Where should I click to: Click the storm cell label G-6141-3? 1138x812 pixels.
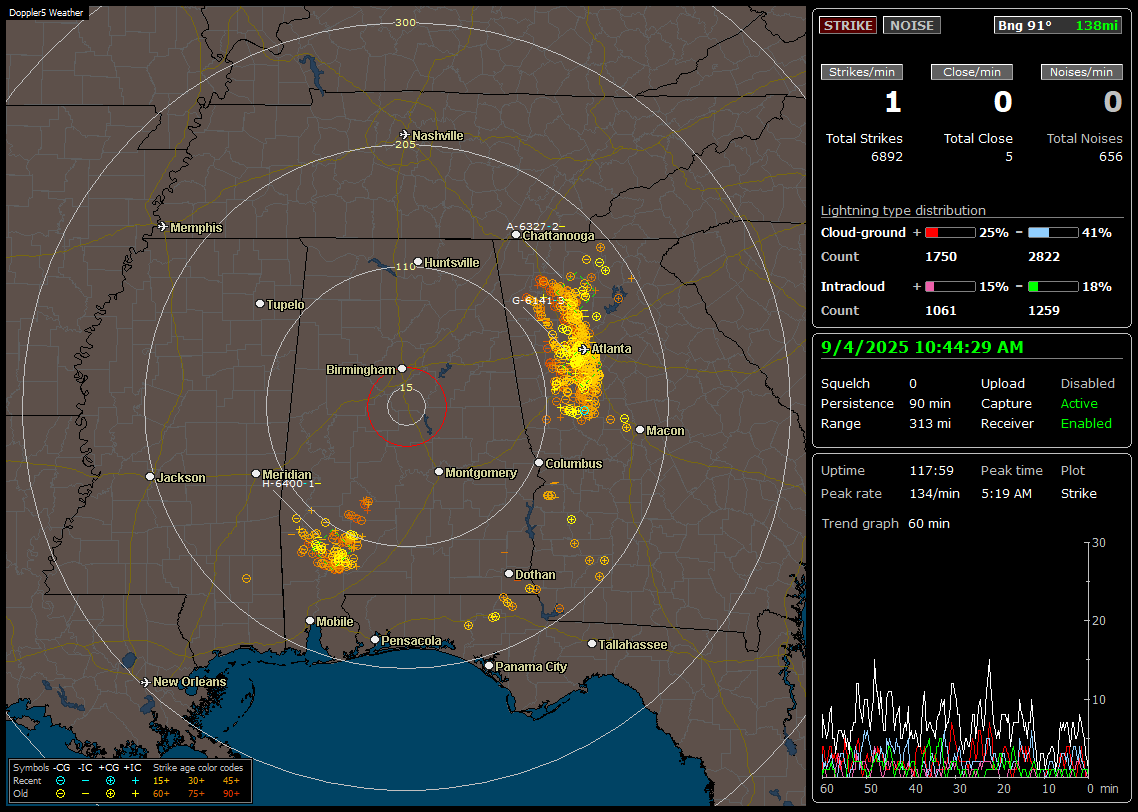click(x=539, y=300)
